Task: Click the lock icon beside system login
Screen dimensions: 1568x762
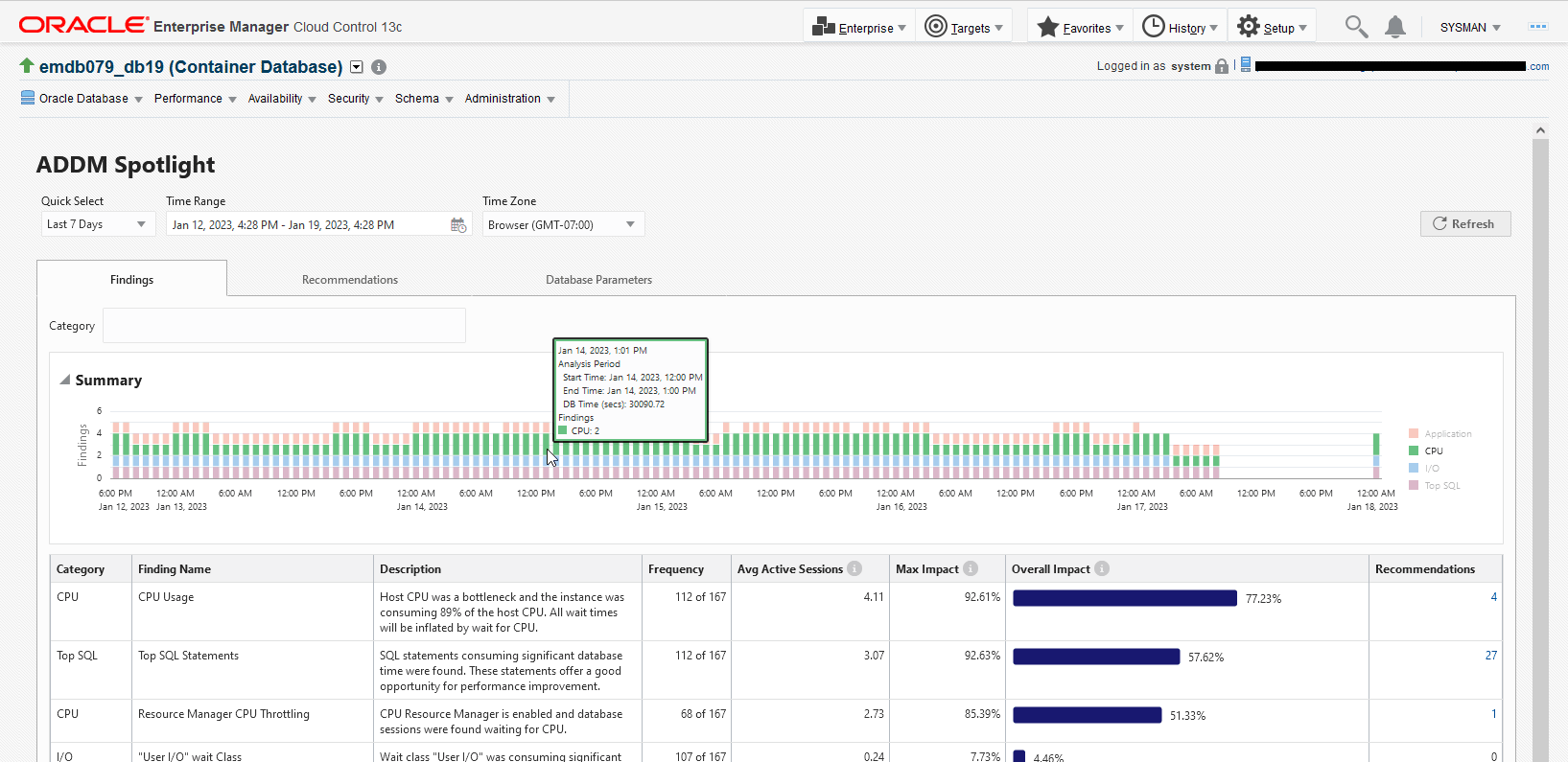Action: tap(1222, 66)
